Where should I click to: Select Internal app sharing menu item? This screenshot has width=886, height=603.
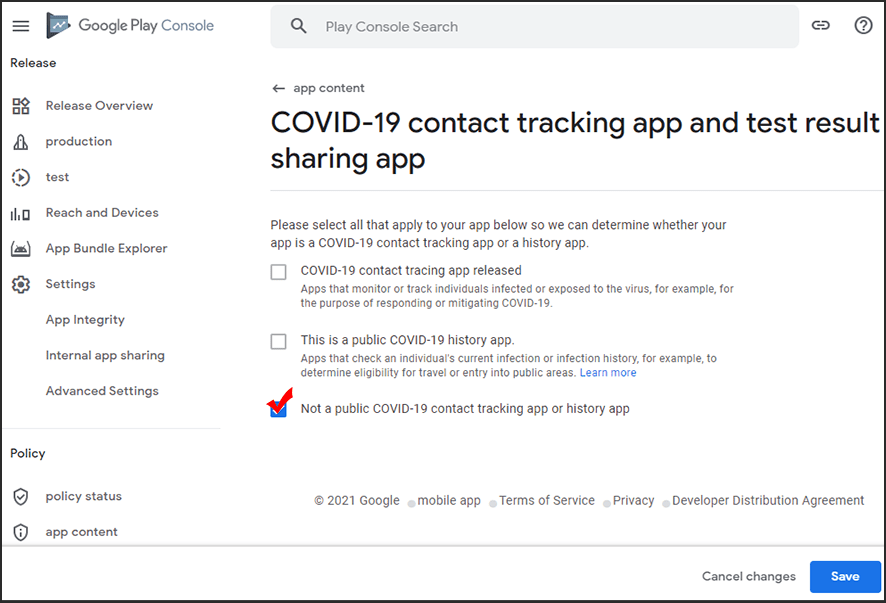[105, 356]
